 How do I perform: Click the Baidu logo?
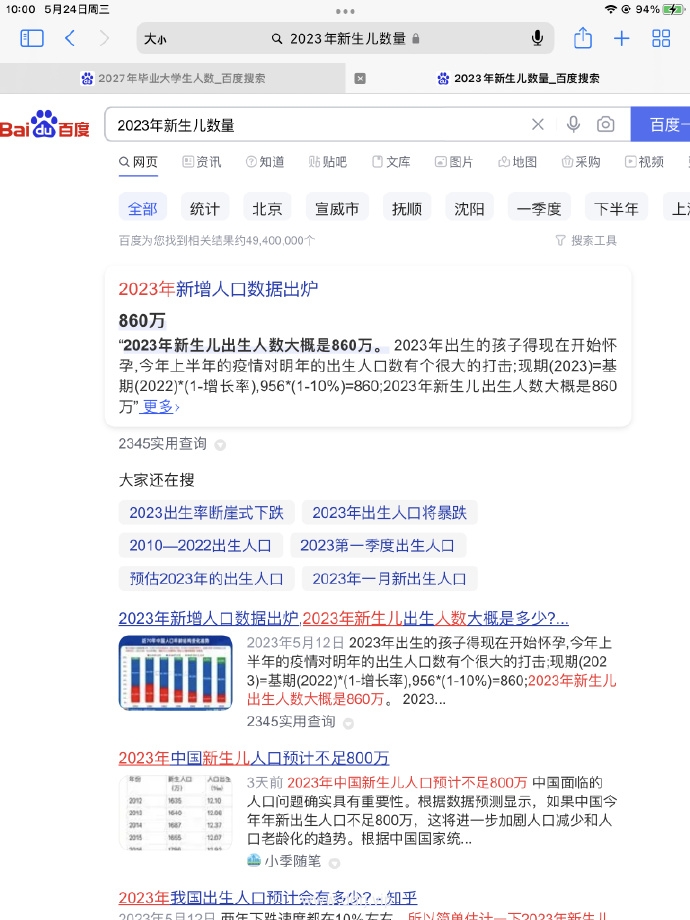pos(45,124)
